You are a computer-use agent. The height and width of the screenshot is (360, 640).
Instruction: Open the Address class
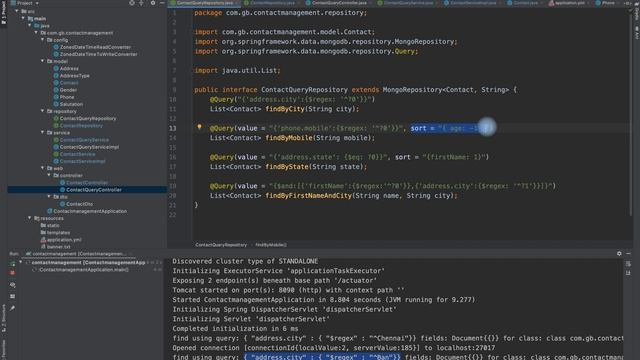pos(69,69)
